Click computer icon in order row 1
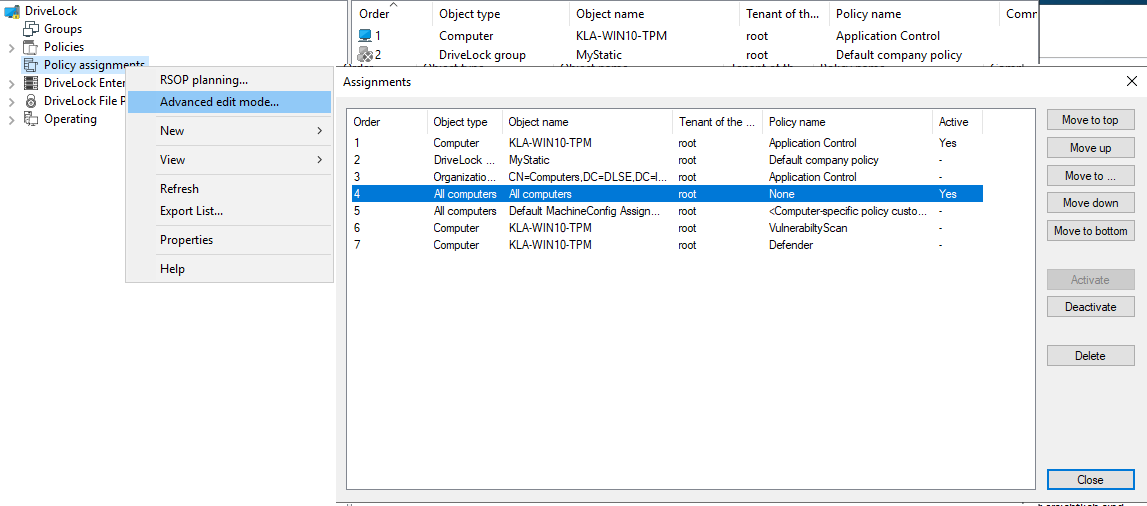Viewport: 1147px width, 506px height. [x=365, y=36]
